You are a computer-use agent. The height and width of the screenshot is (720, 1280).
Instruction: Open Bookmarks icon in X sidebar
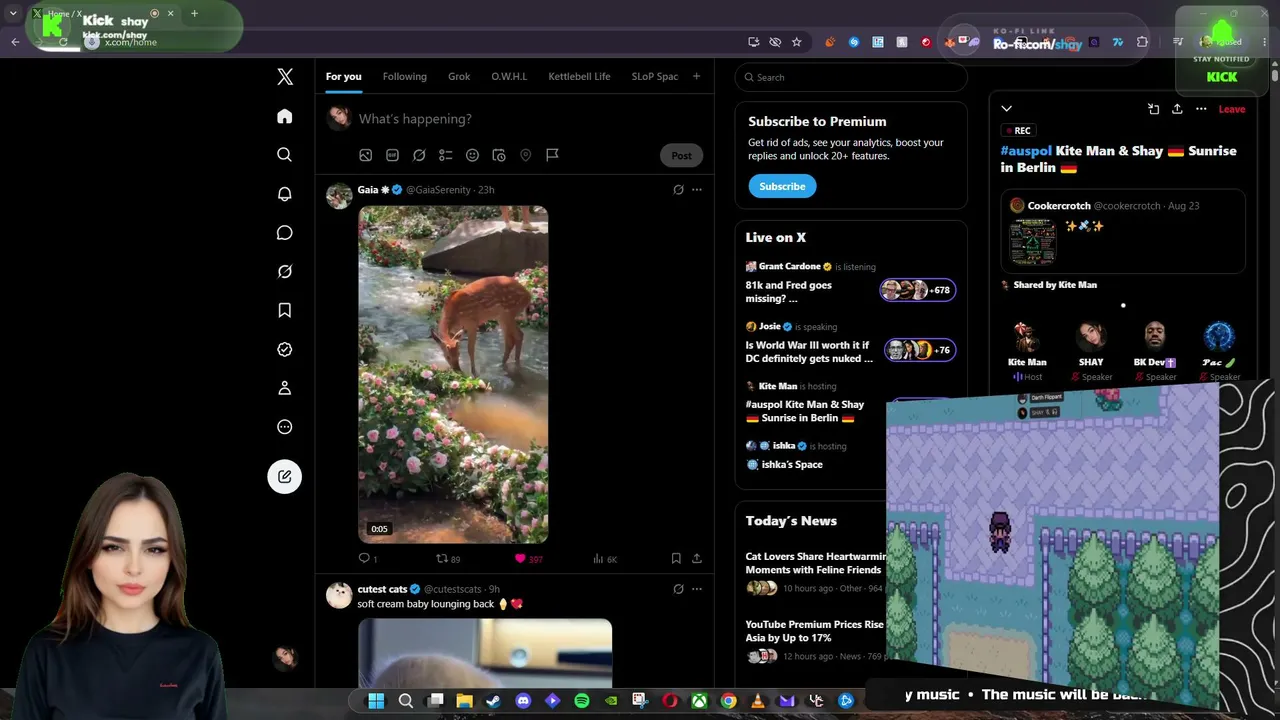tap(285, 310)
